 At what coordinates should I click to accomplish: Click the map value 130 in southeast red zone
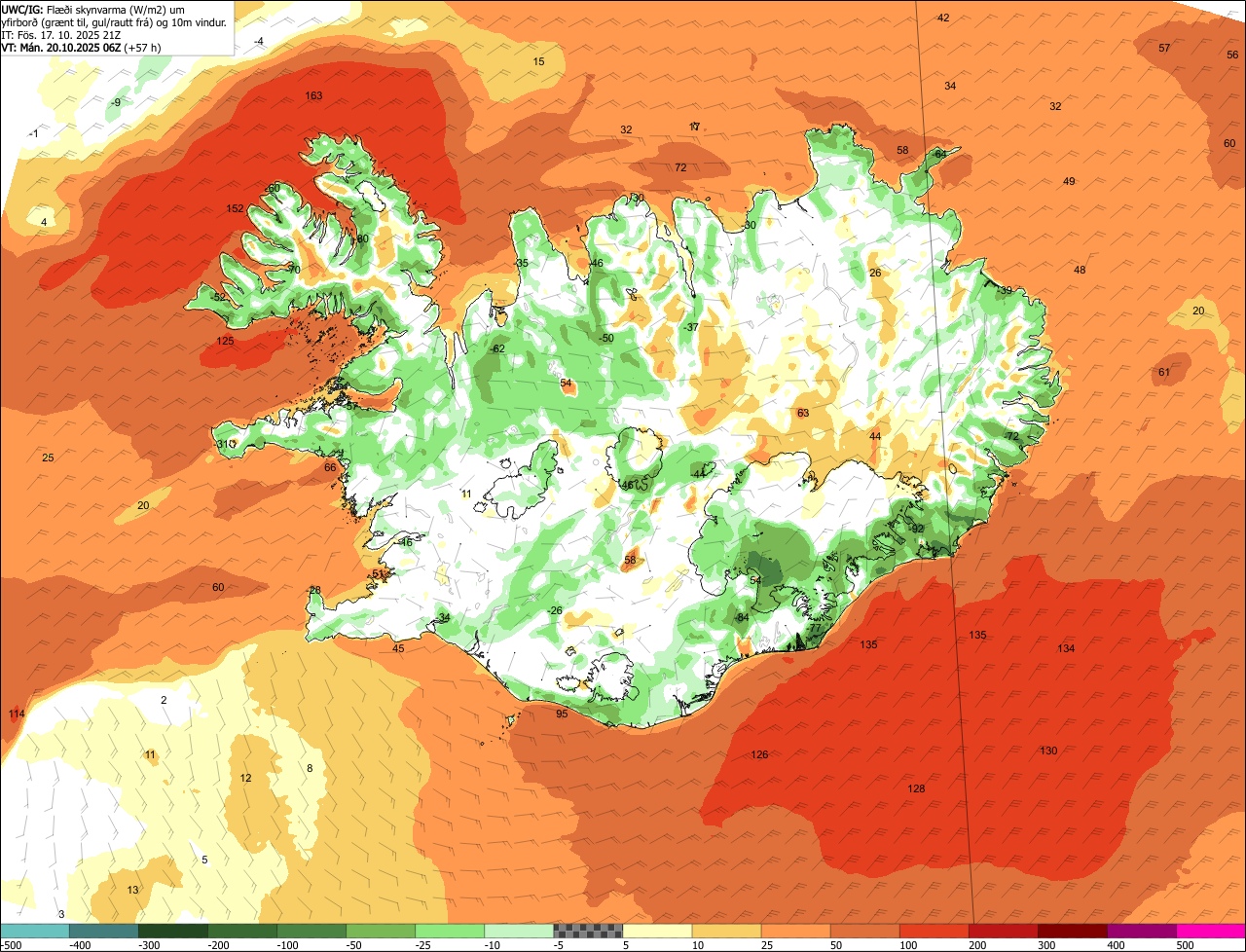1048,751
